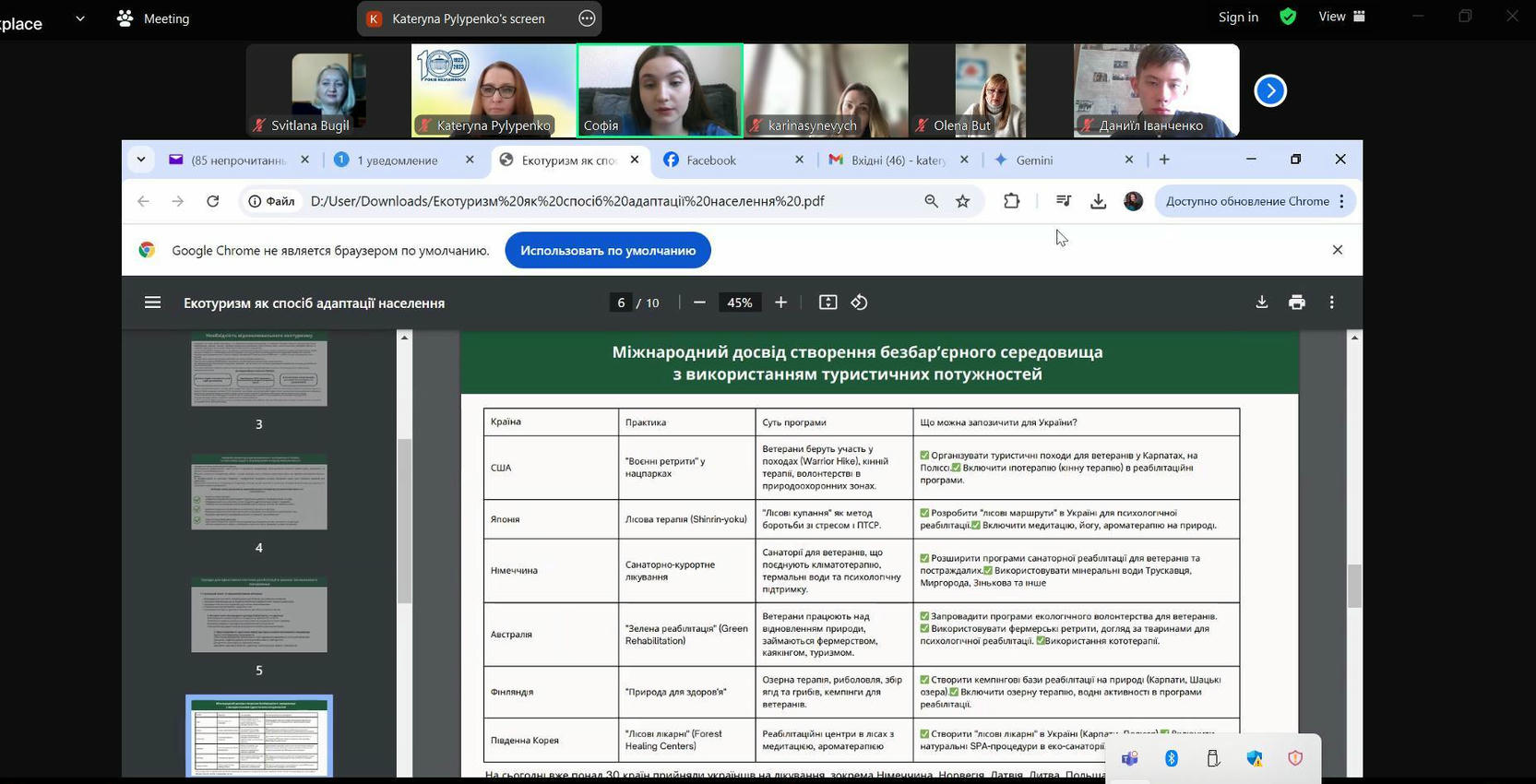Click the page number input field
This screenshot has height=784, width=1536.
(x=621, y=303)
